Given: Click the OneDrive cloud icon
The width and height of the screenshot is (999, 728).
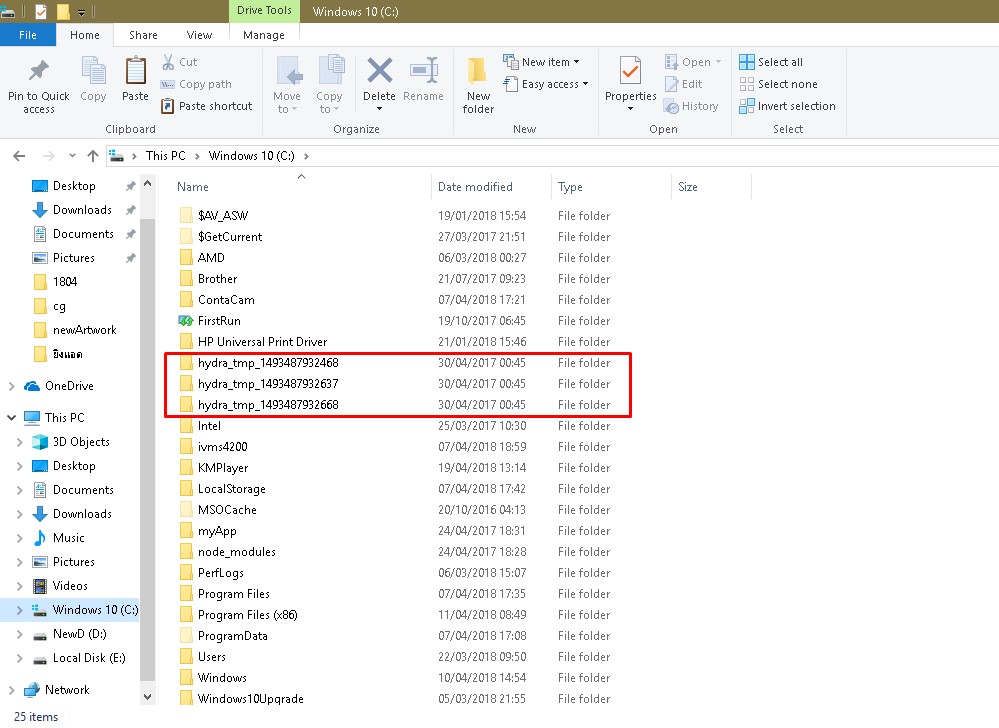Looking at the screenshot, I should 32,386.
